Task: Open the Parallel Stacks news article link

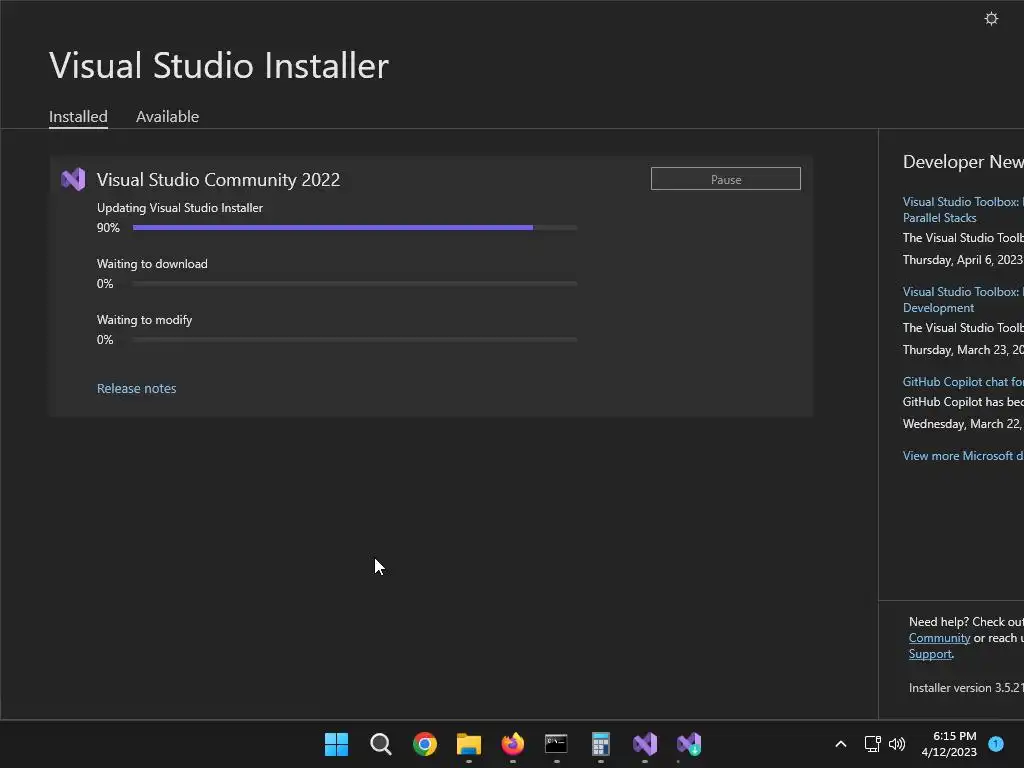Action: point(963,210)
